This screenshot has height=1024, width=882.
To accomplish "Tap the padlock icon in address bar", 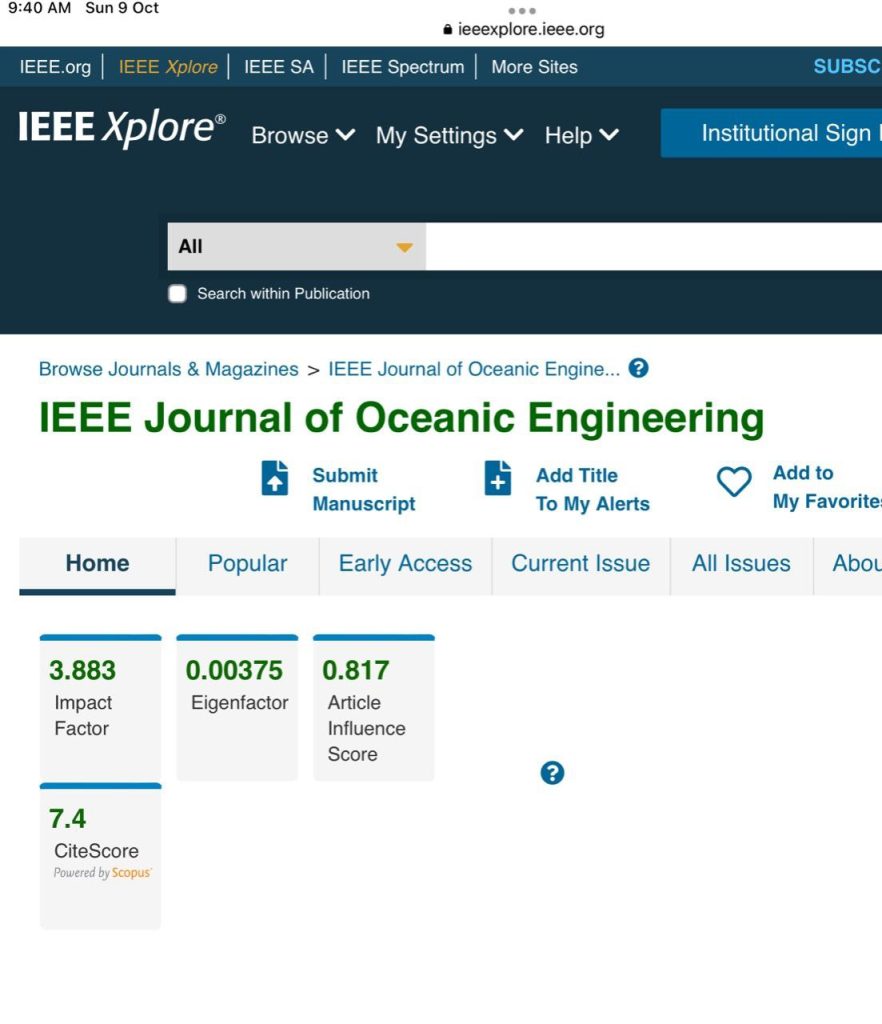I will (447, 29).
